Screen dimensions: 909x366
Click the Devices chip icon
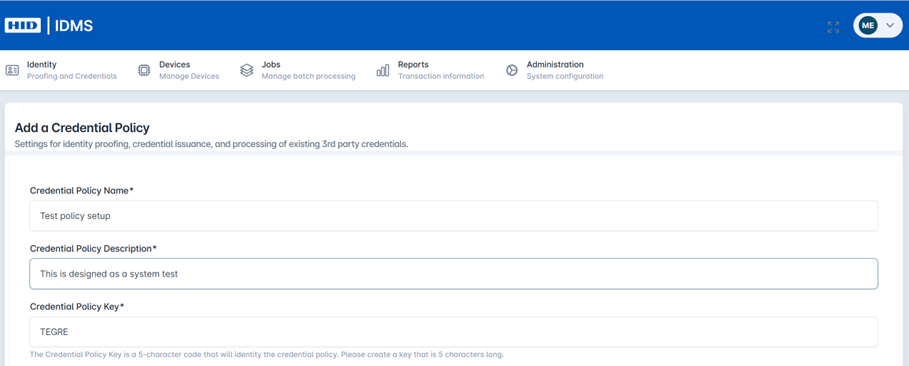pos(144,70)
